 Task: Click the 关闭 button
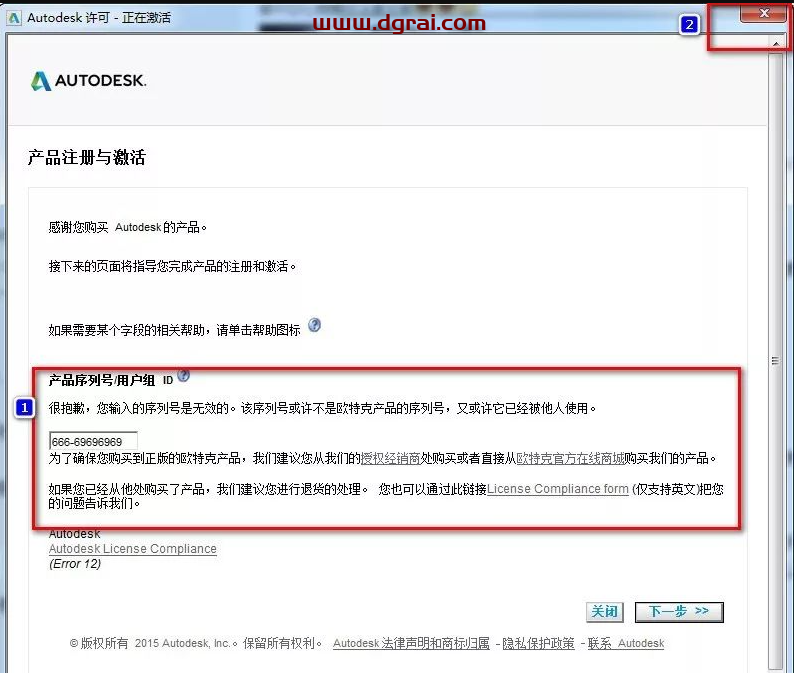point(605,612)
